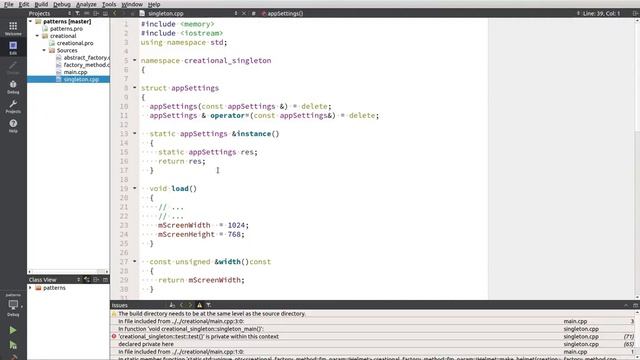
Task: Collapse the Sources folder
Action: point(44,50)
